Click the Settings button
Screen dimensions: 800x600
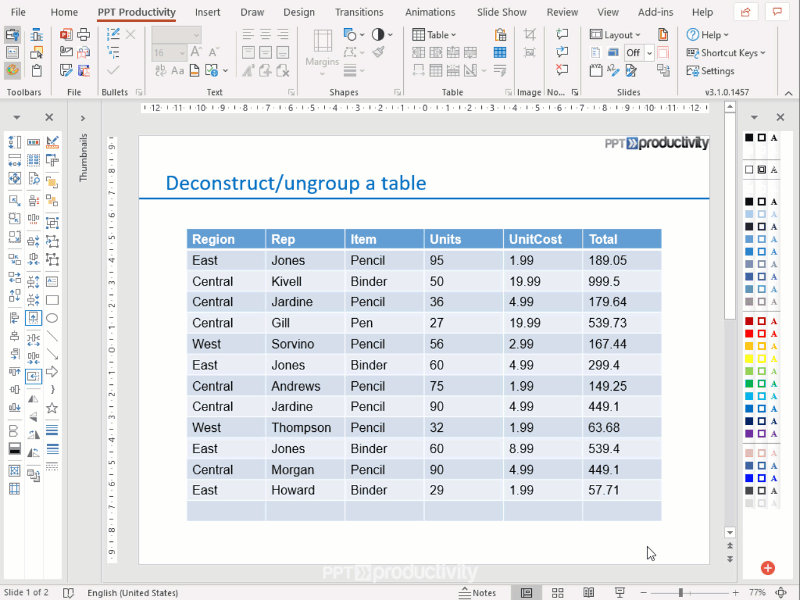[716, 71]
